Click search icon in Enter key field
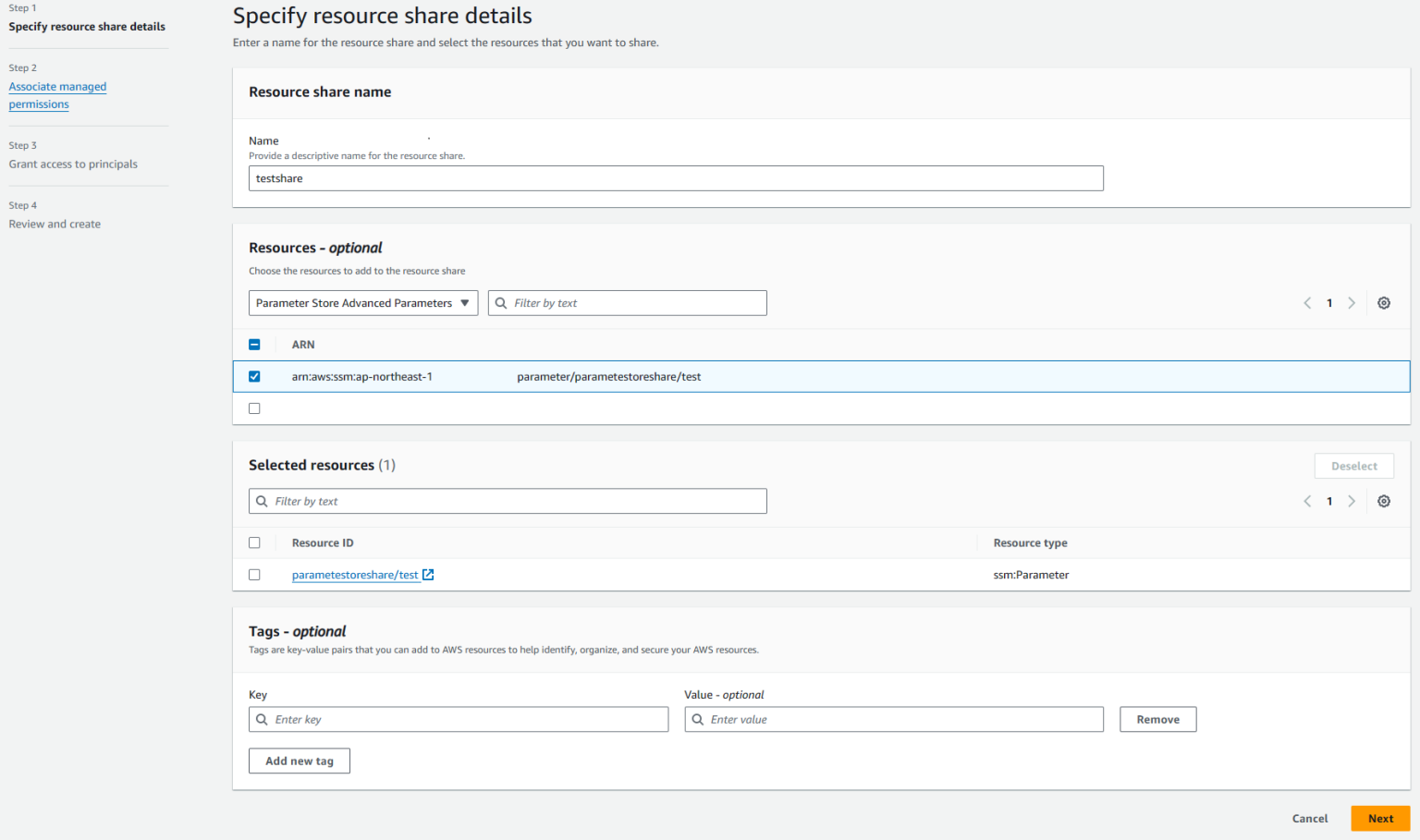 point(262,720)
